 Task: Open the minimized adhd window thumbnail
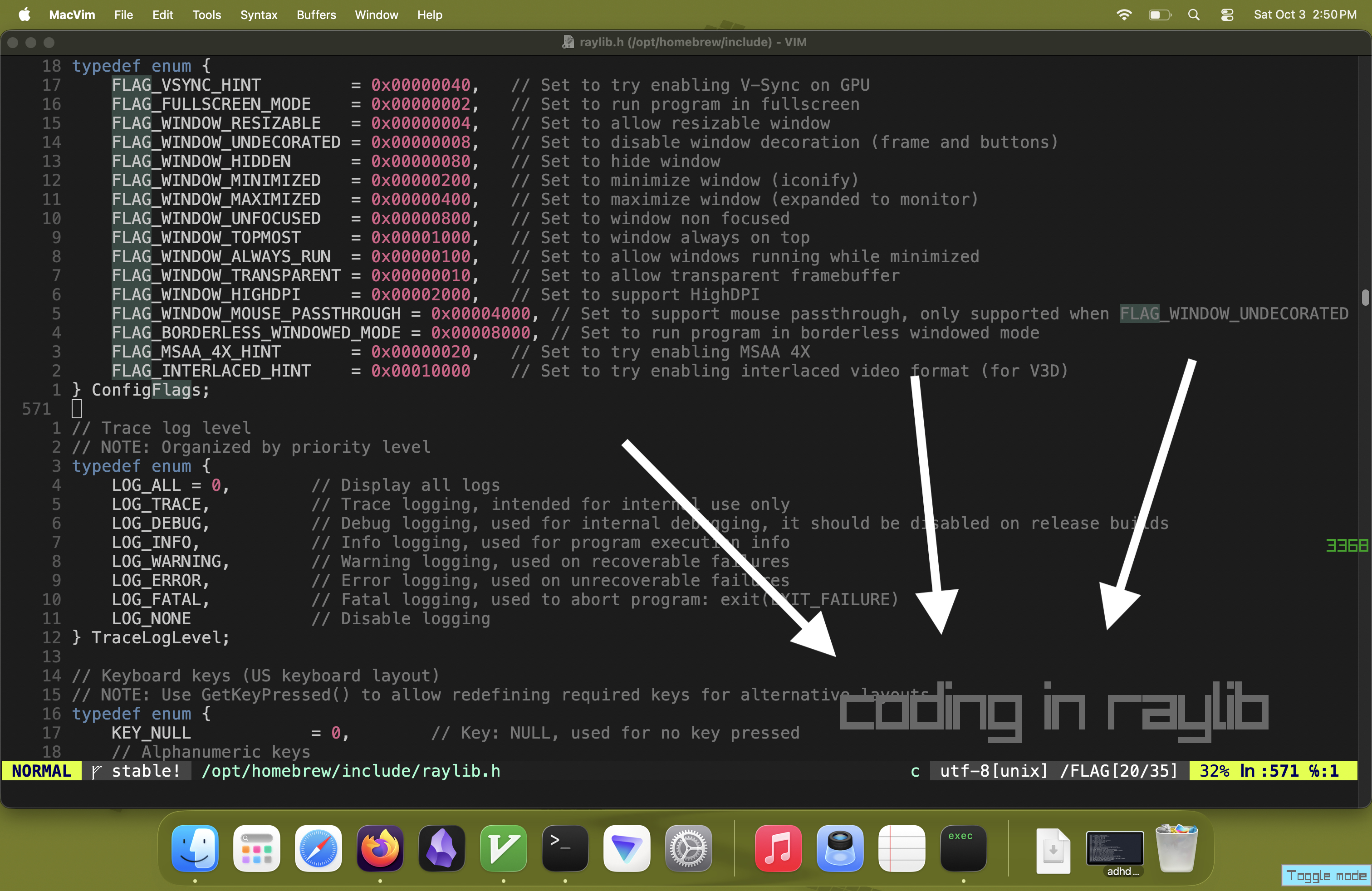tap(1115, 848)
